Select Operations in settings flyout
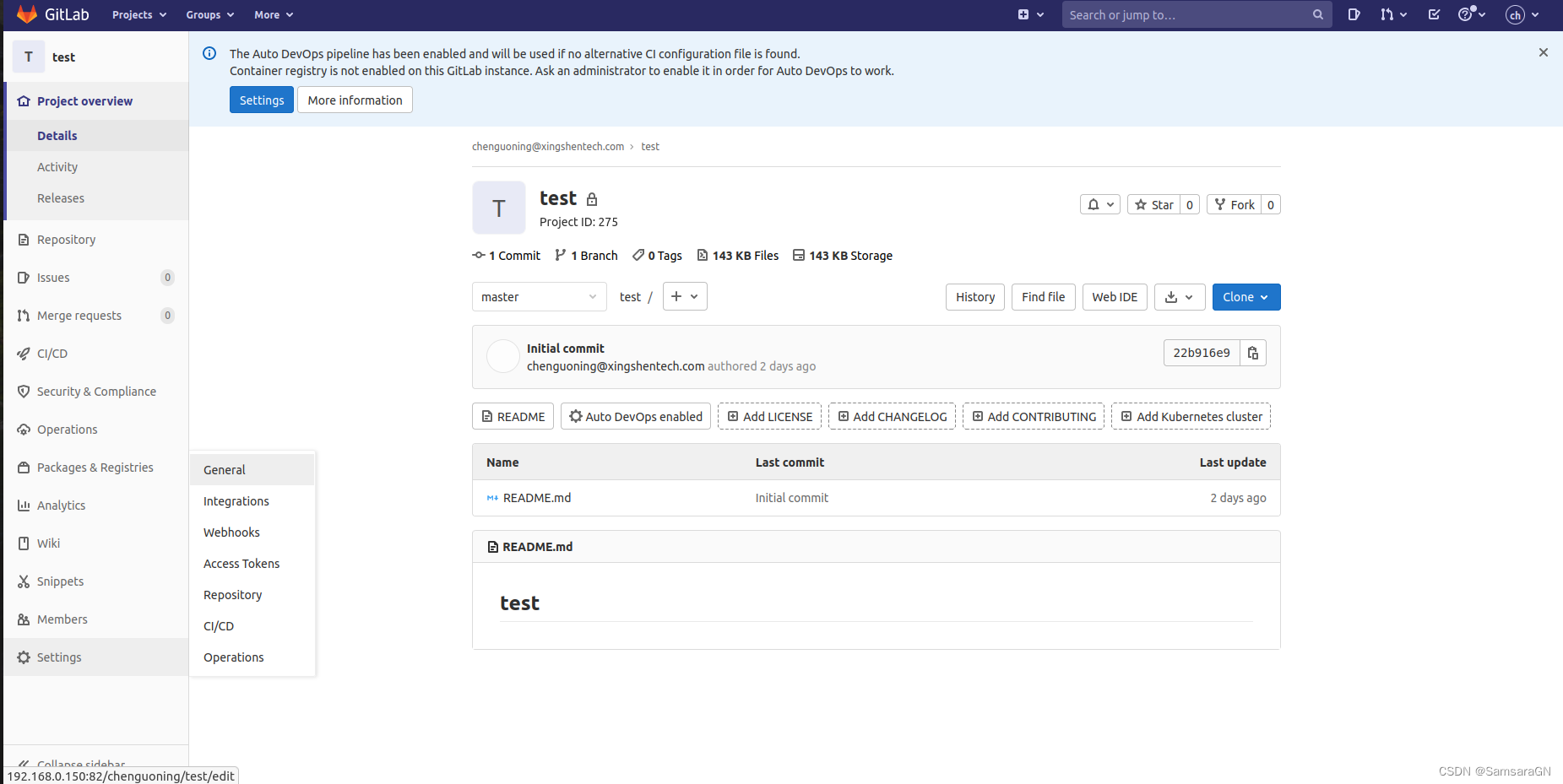The image size is (1563, 784). click(x=252, y=657)
